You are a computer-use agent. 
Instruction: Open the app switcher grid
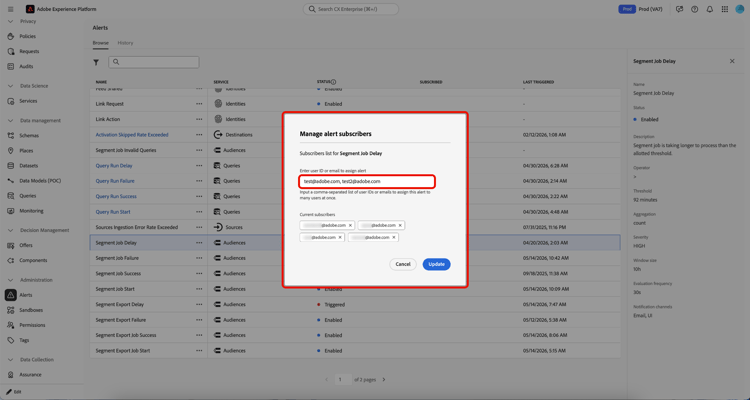pyautogui.click(x=725, y=9)
